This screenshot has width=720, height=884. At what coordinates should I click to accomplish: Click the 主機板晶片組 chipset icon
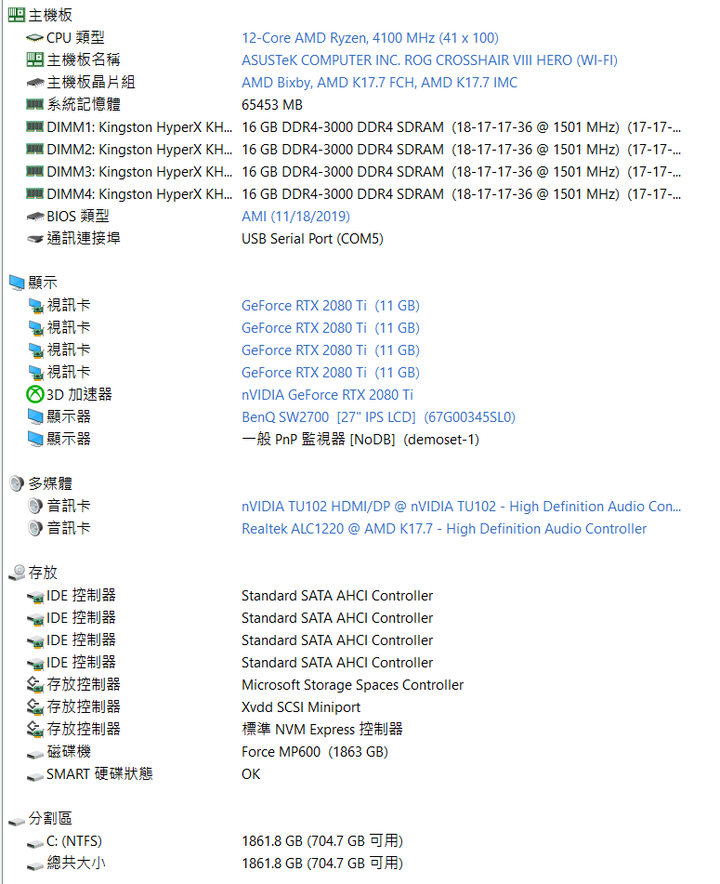pyautogui.click(x=35, y=82)
